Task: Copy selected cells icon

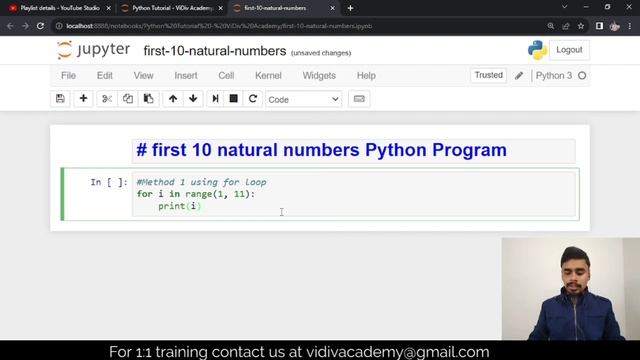Action: click(128, 99)
